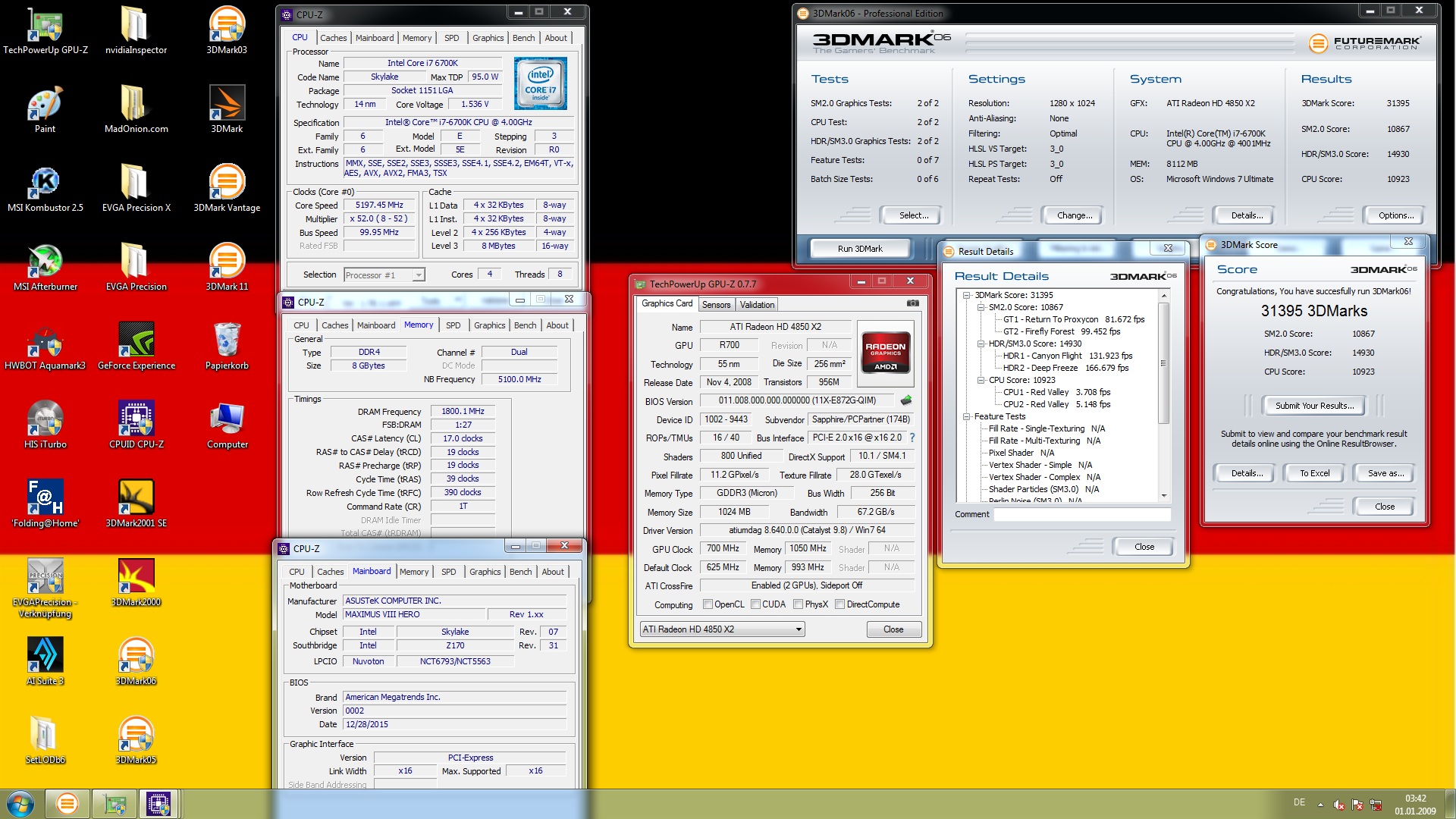The width and height of the screenshot is (1456, 819).
Task: Collapse SM2.0 Score tree node
Action: click(x=981, y=307)
